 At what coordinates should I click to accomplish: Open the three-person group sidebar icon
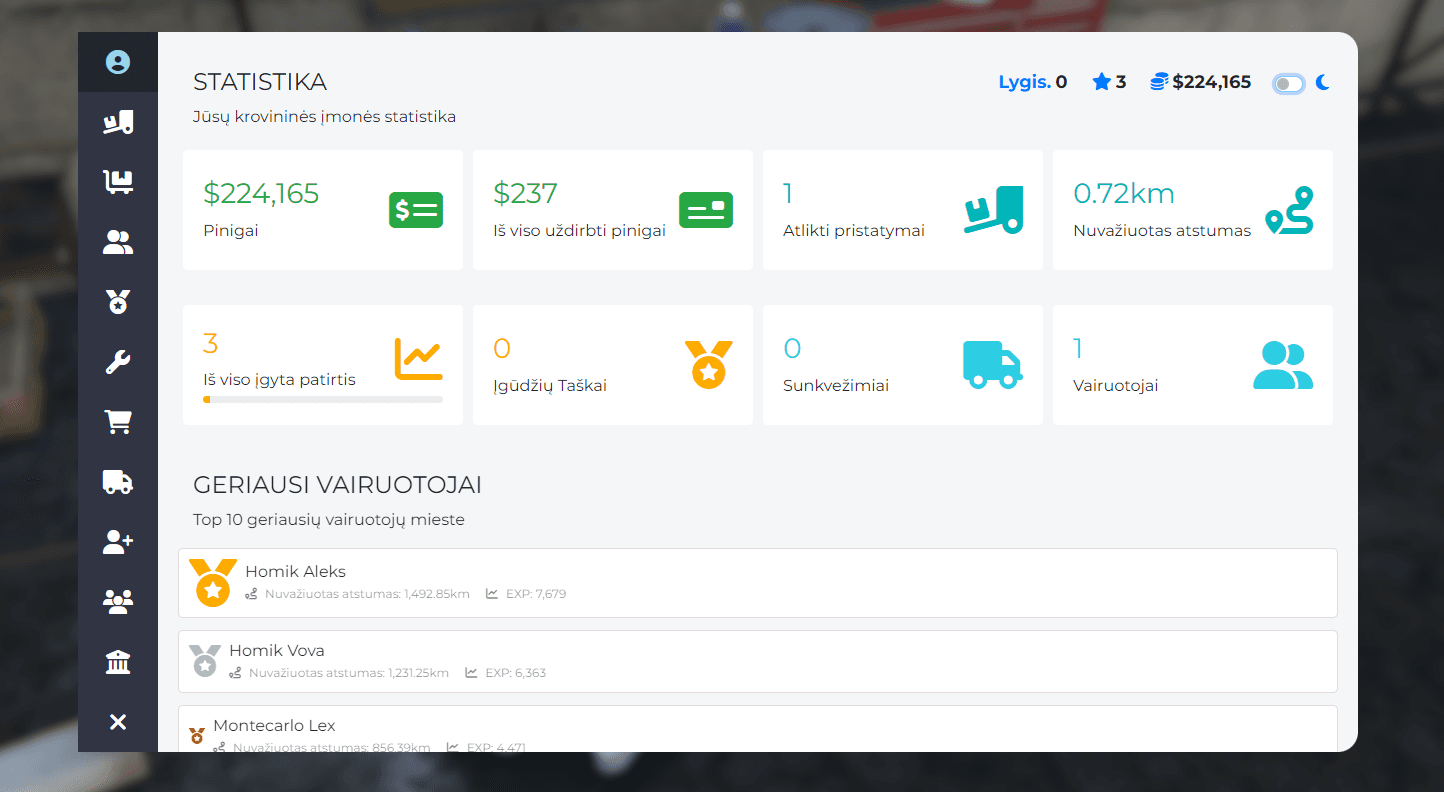tap(118, 602)
